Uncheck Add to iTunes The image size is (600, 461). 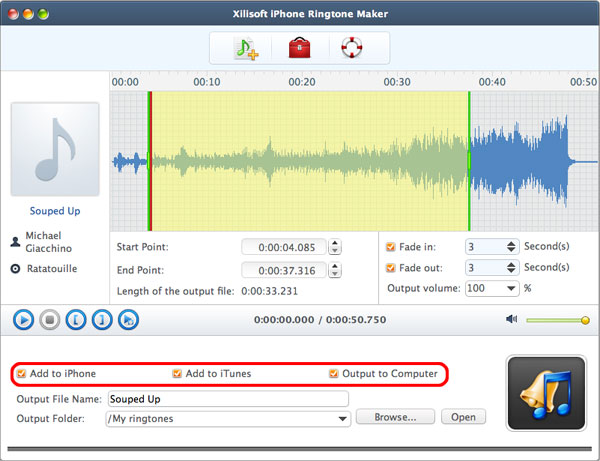coord(177,373)
